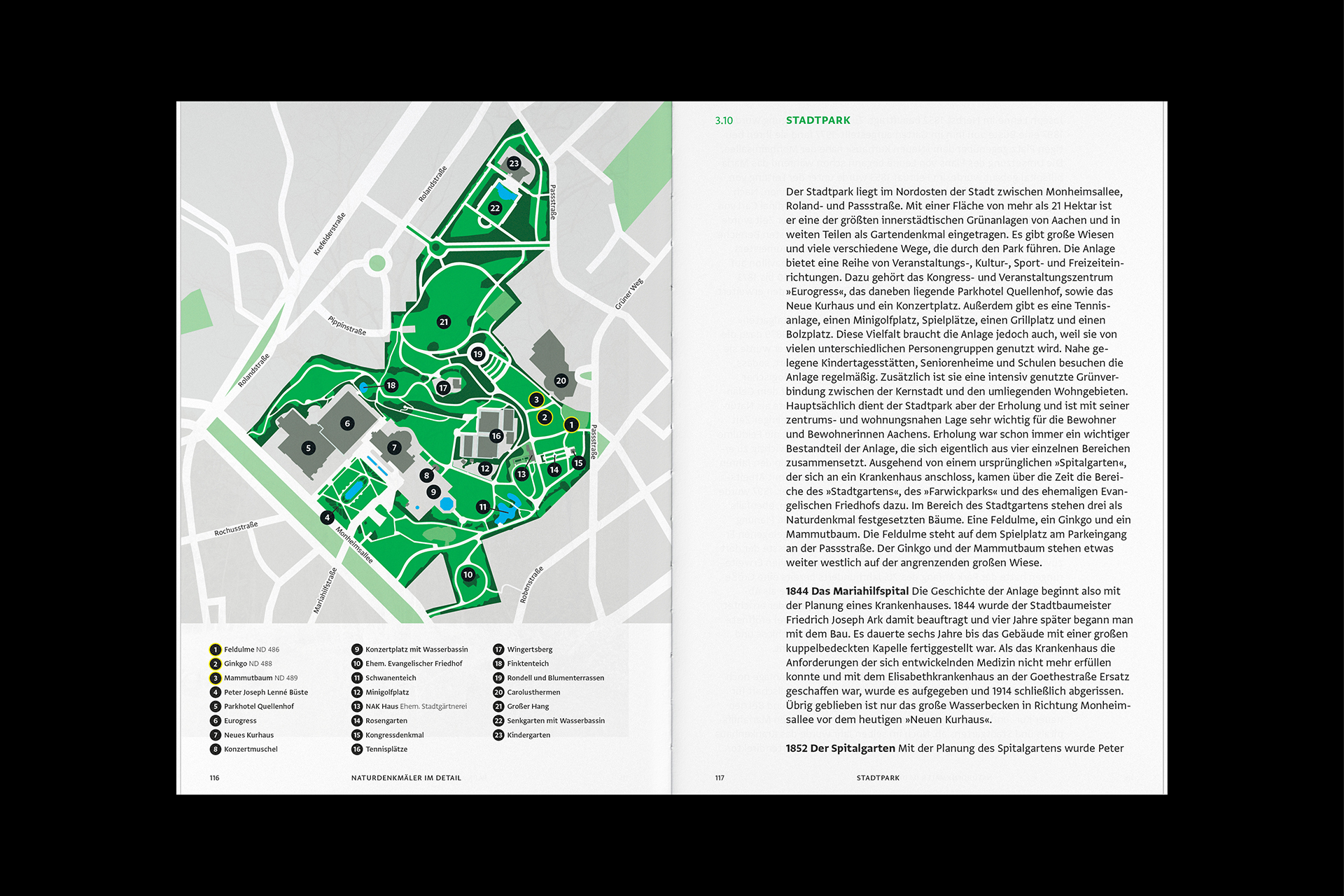Click legend entry 'Minigolfplatz'

pos(380,692)
